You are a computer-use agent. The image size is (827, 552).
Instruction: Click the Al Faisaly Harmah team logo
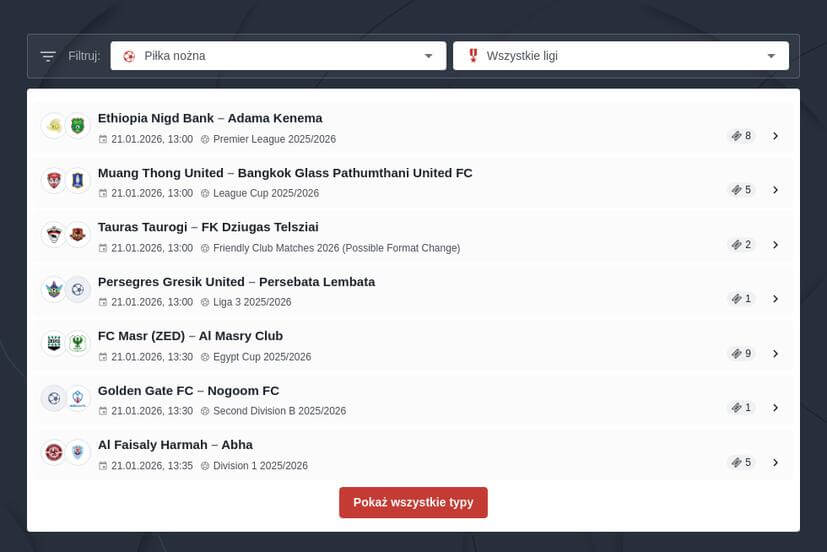pyautogui.click(x=53, y=452)
